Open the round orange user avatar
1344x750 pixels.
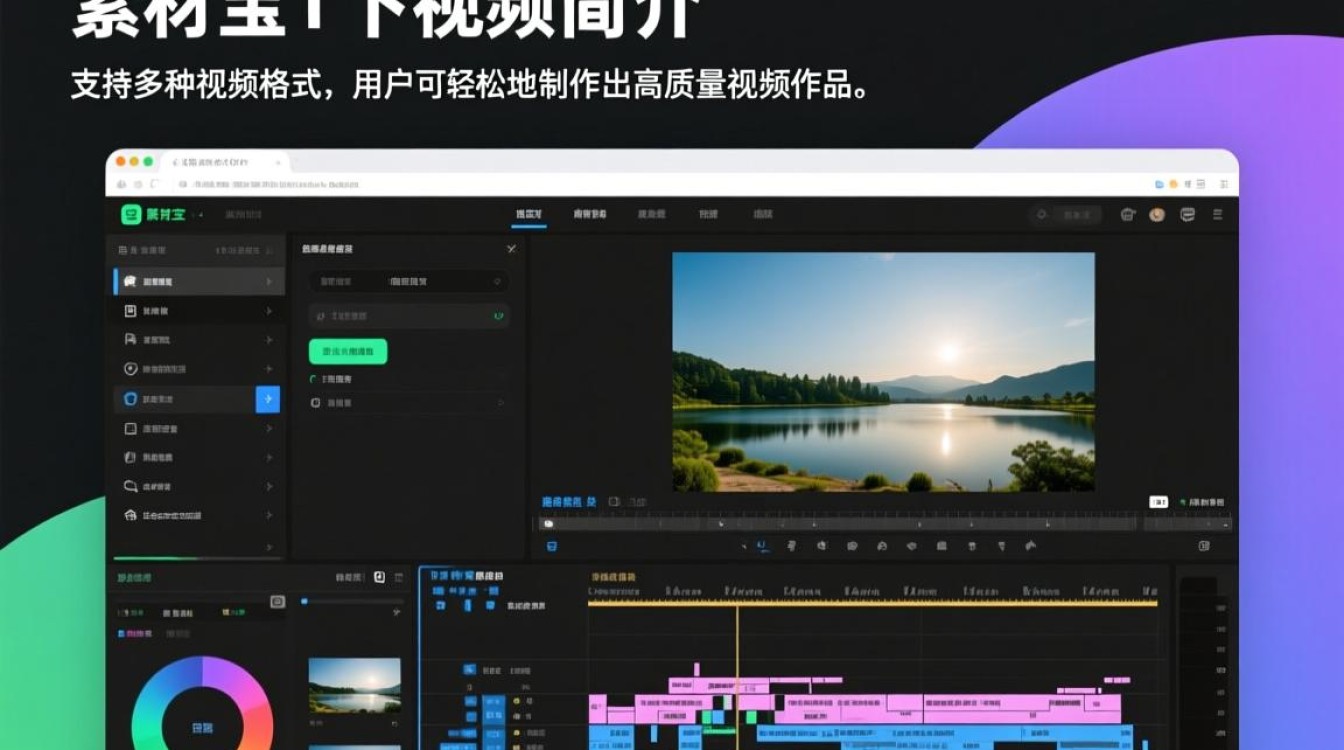click(1157, 214)
